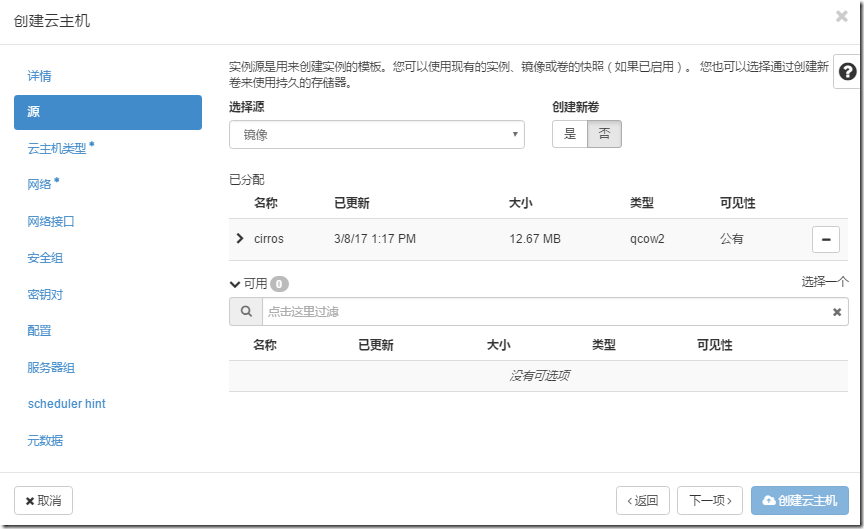The image size is (864, 529).
Task: Open the 元数据 tab
Action: (x=45, y=440)
